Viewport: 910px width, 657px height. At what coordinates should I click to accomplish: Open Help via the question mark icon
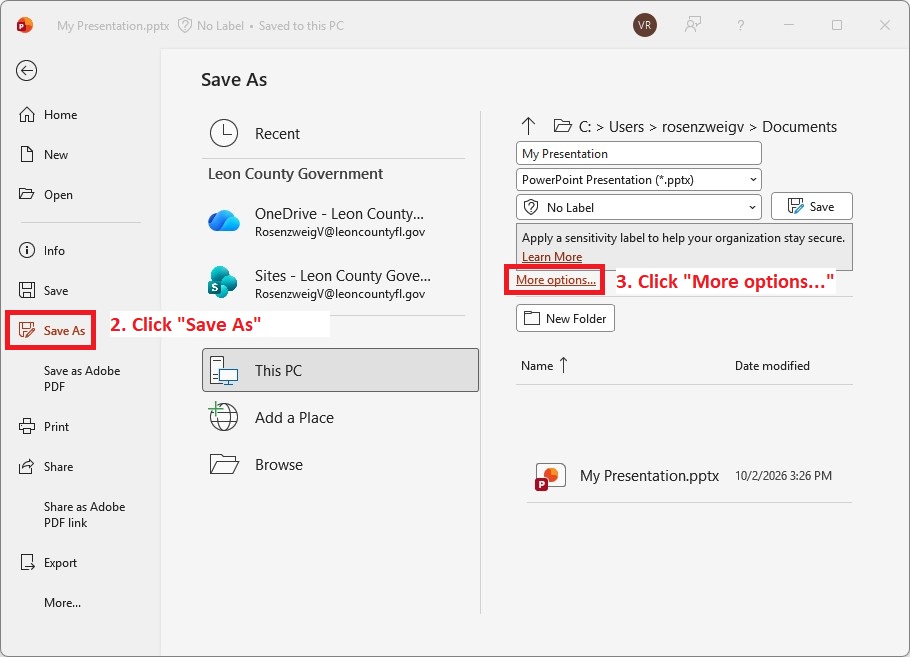(x=741, y=26)
